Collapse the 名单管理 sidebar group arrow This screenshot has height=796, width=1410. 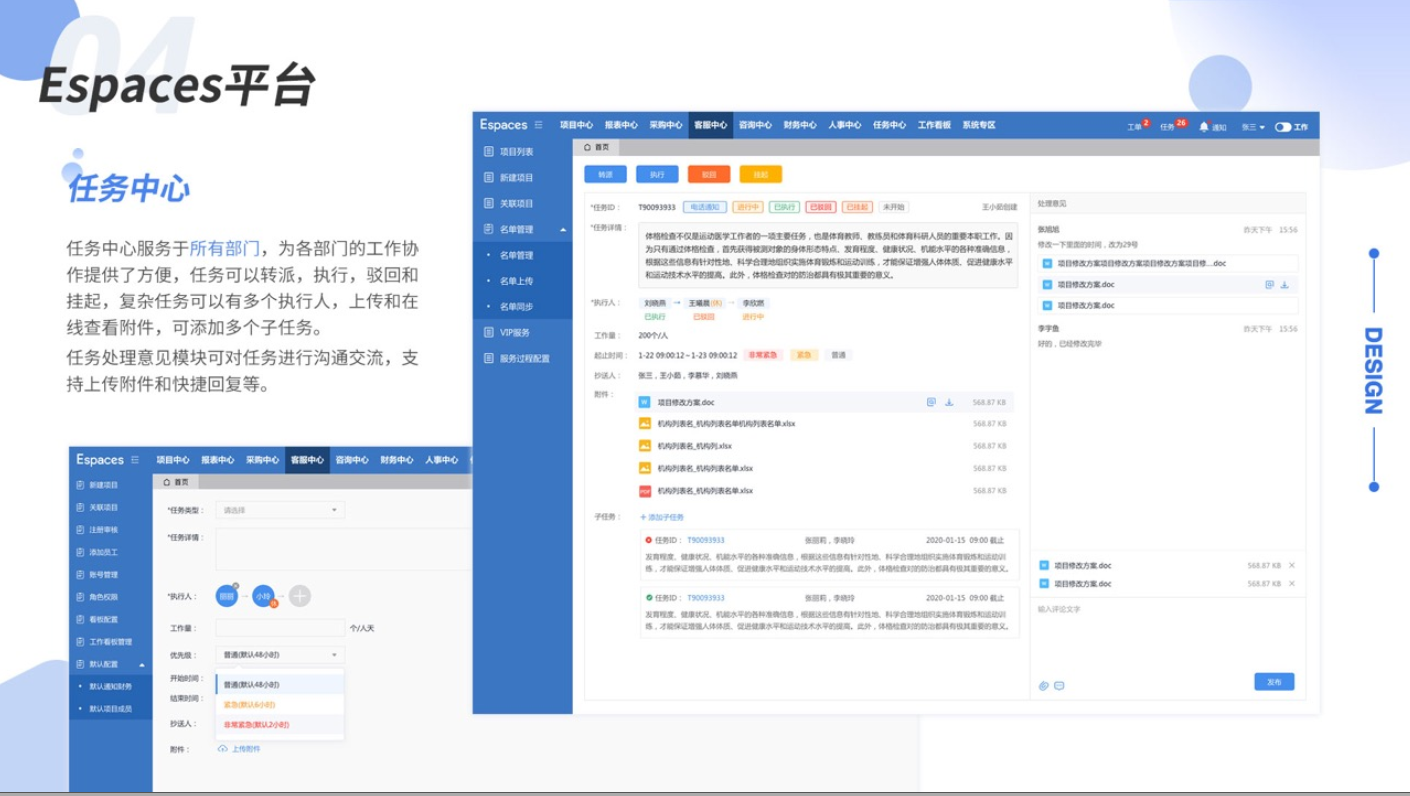(562, 230)
